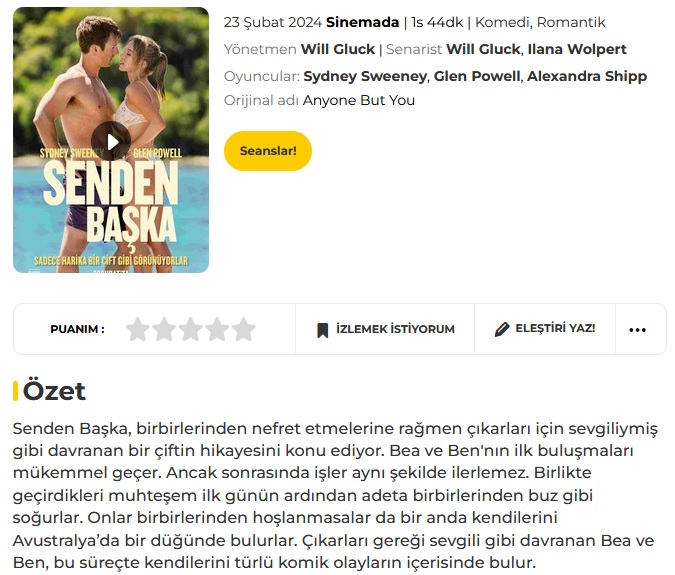Click the pencil icon to write review
This screenshot has height=575, width=675.
(502, 329)
